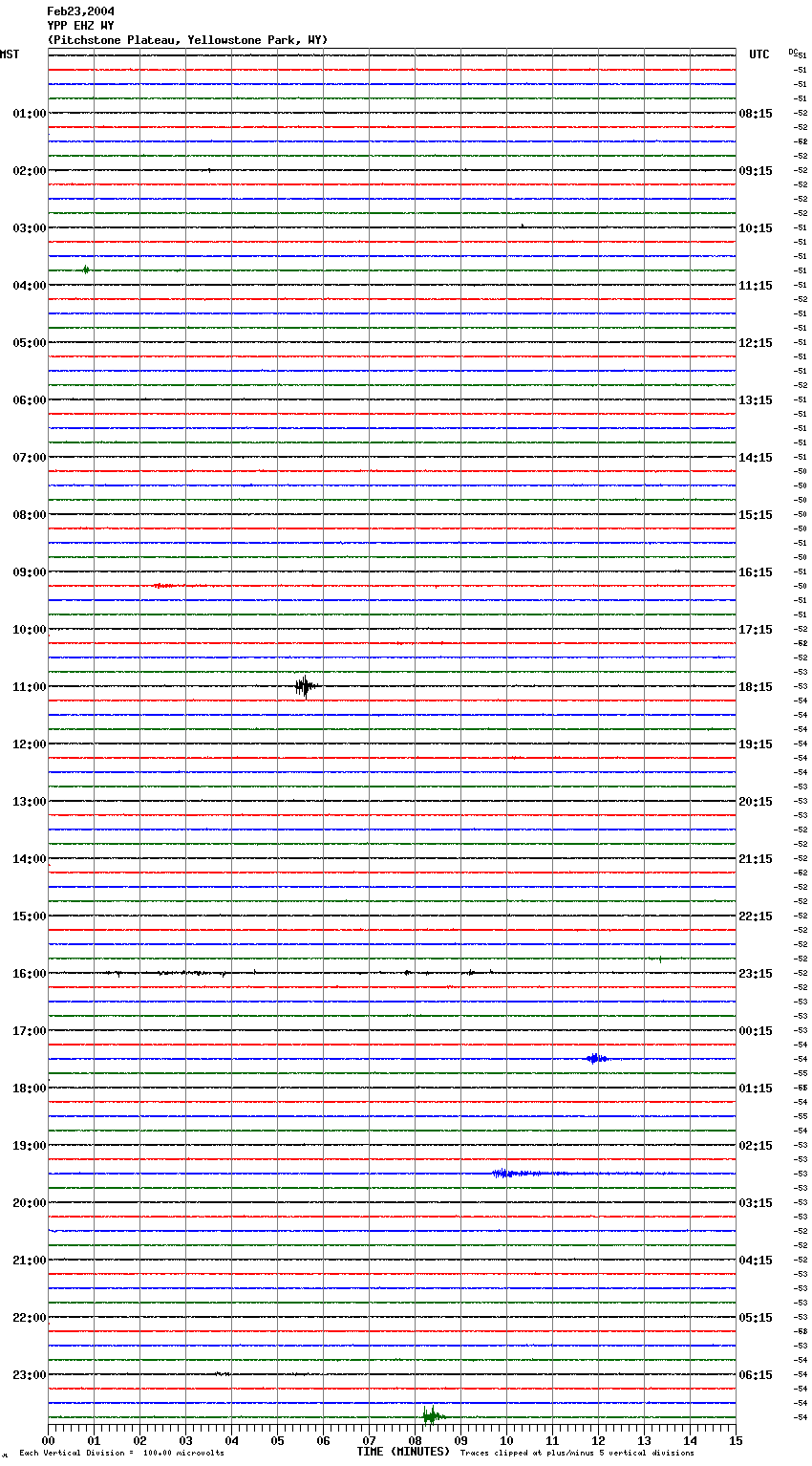812x1466 pixels.
Task: Click the '11:15' UTC time label
Action: click(756, 286)
